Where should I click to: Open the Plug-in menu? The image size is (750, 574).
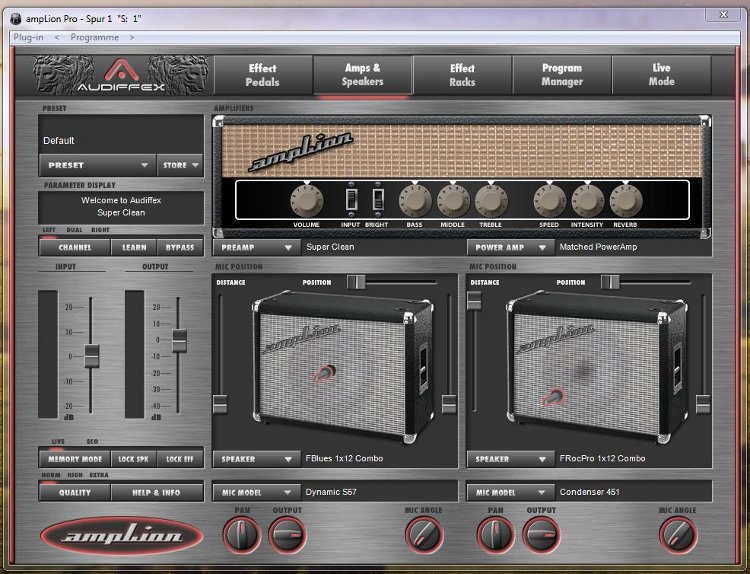coord(28,37)
